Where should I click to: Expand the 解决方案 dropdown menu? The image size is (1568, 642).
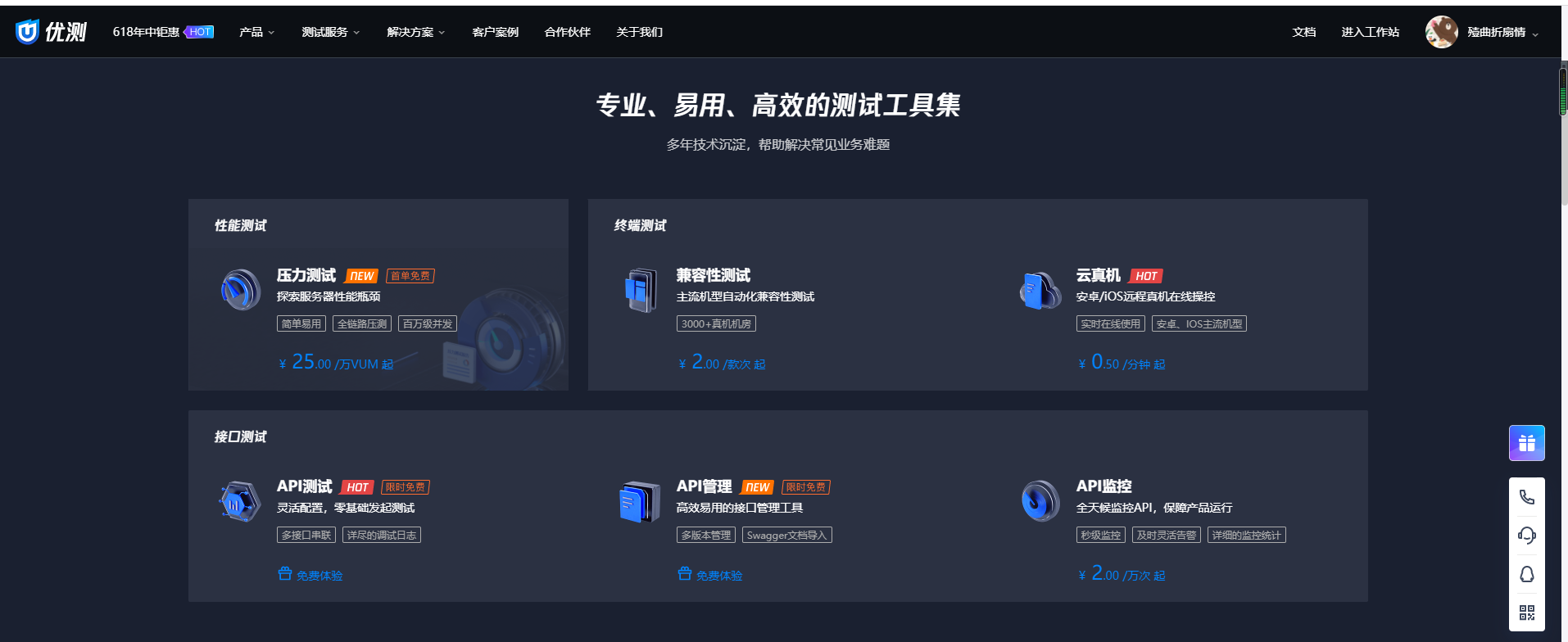[x=416, y=32]
